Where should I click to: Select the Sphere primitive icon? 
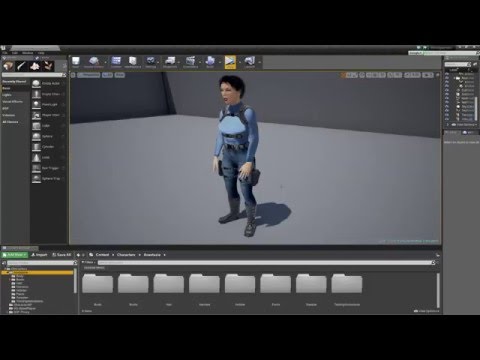tap(36, 136)
